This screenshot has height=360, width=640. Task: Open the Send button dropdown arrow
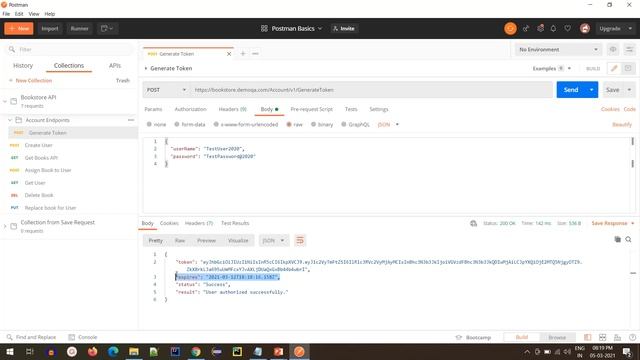[x=591, y=90]
